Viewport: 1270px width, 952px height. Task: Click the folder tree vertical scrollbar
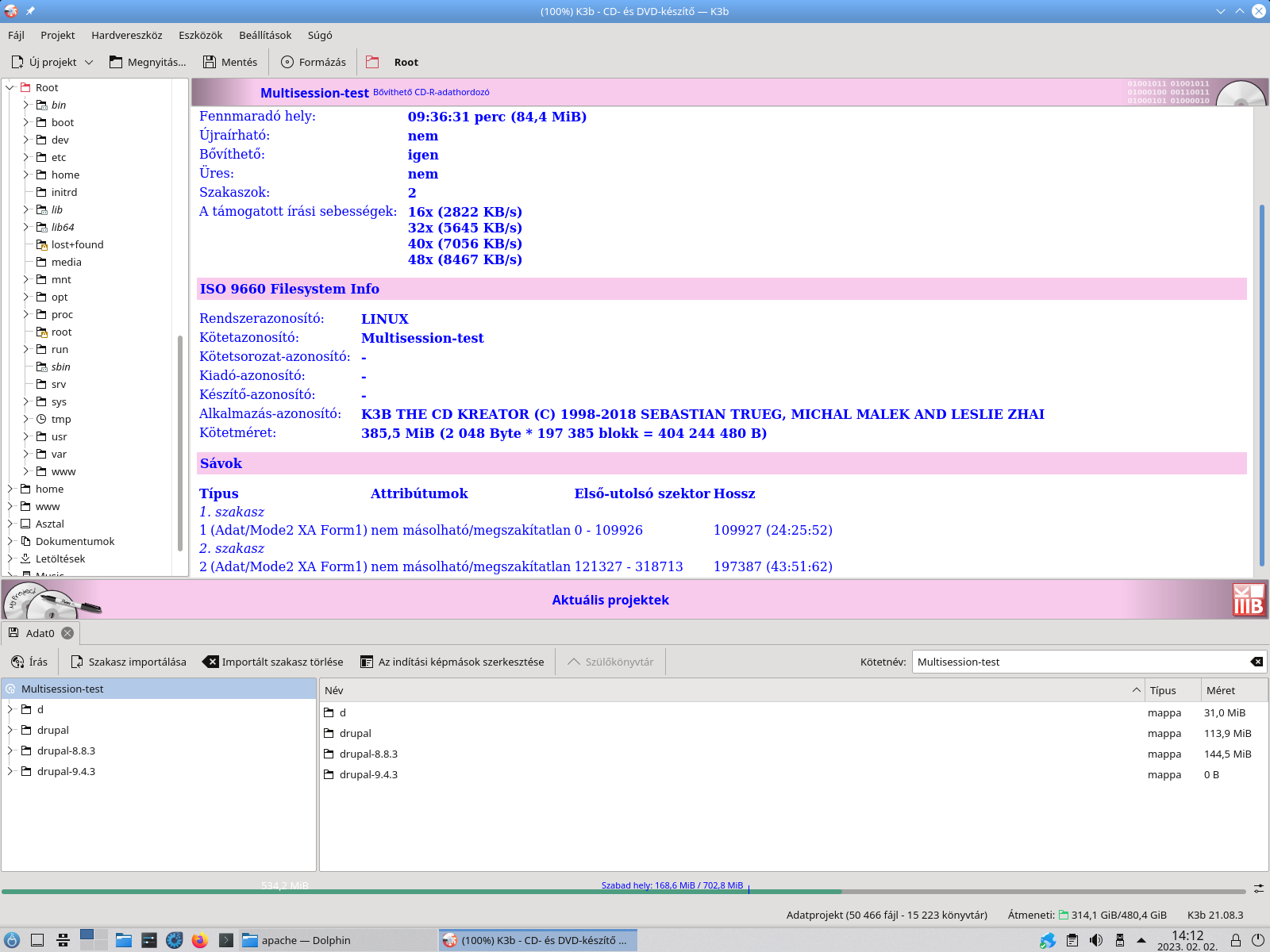coord(180,444)
